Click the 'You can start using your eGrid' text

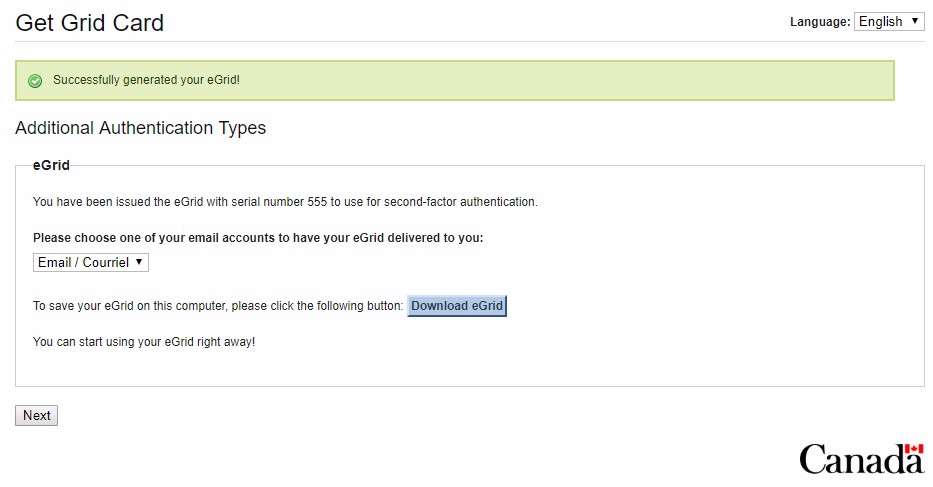click(x=144, y=342)
